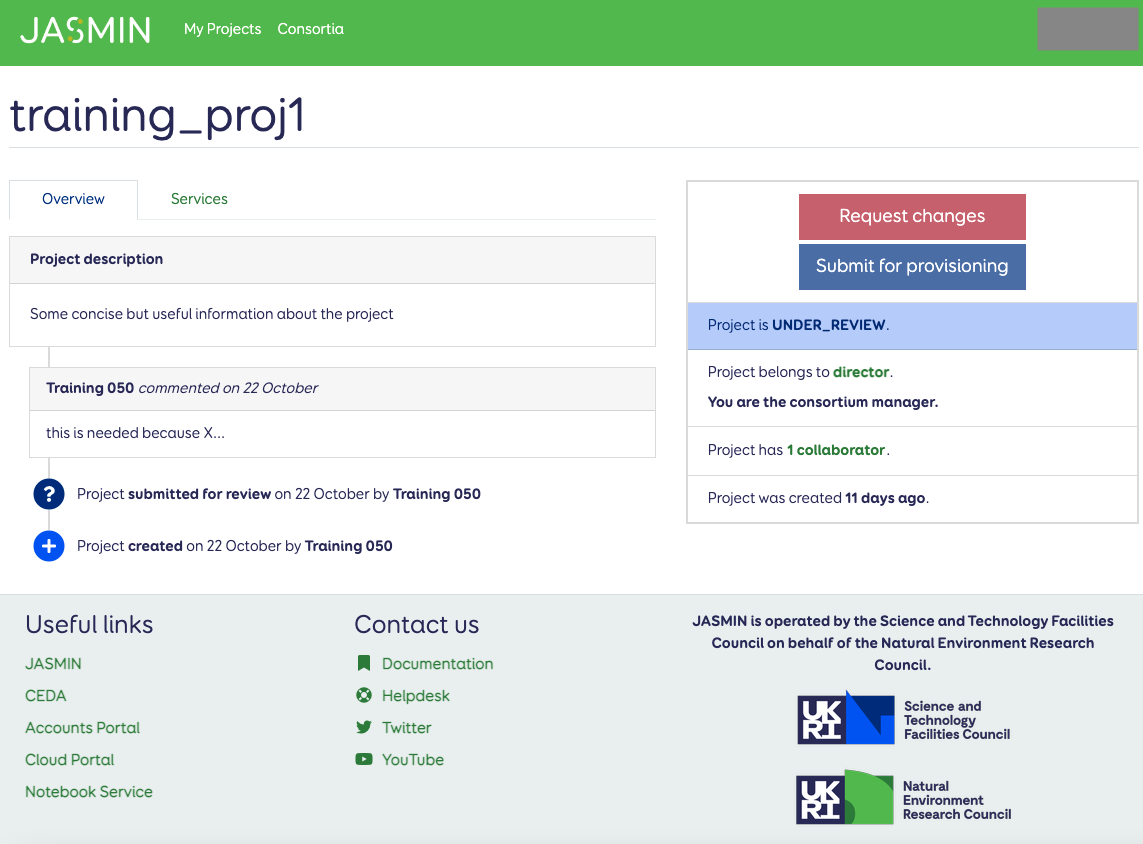Click the Helpdesk lifebuoy icon
This screenshot has height=844, width=1143.
[x=364, y=696]
